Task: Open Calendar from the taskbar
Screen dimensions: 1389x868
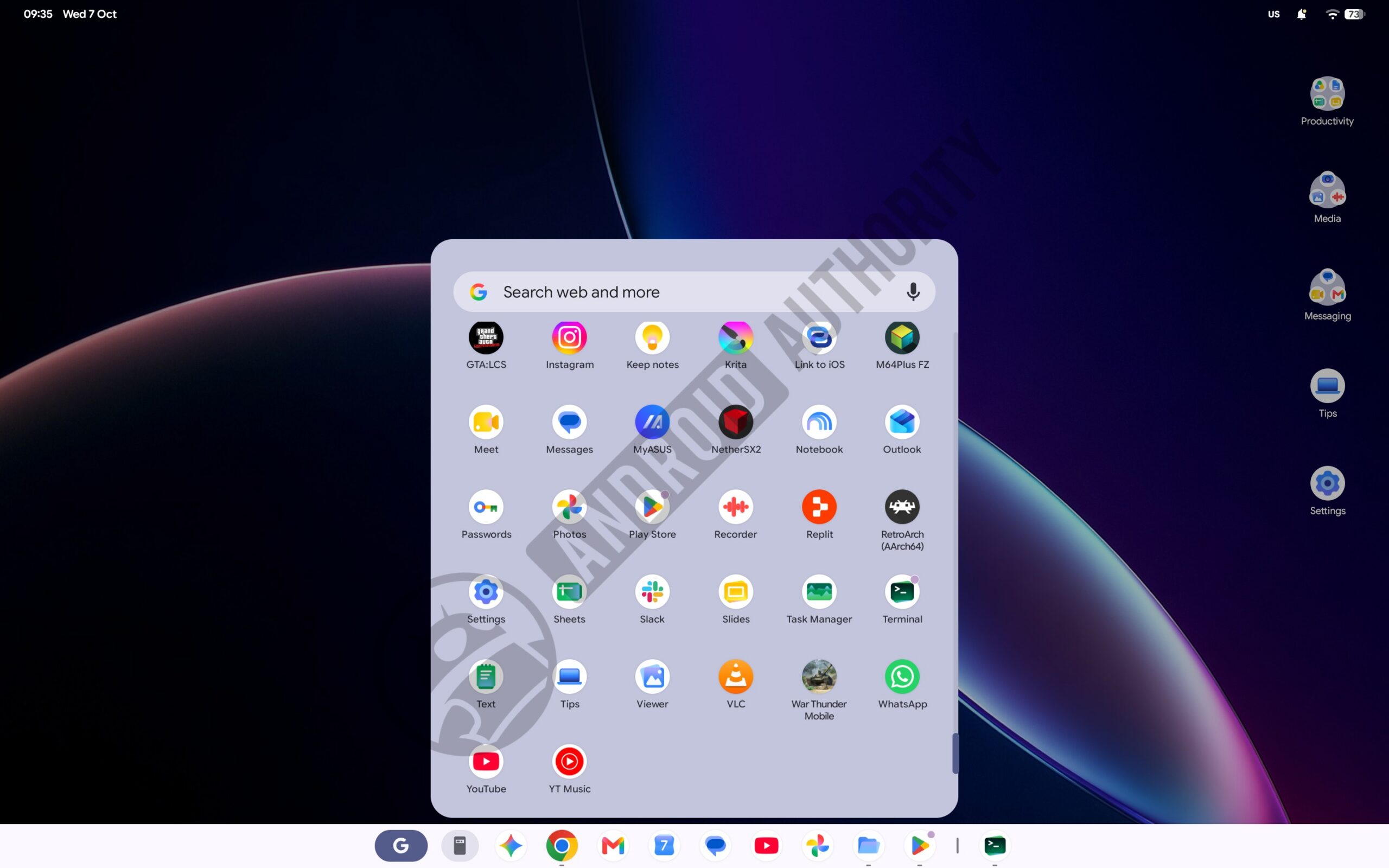Action: pos(664,846)
